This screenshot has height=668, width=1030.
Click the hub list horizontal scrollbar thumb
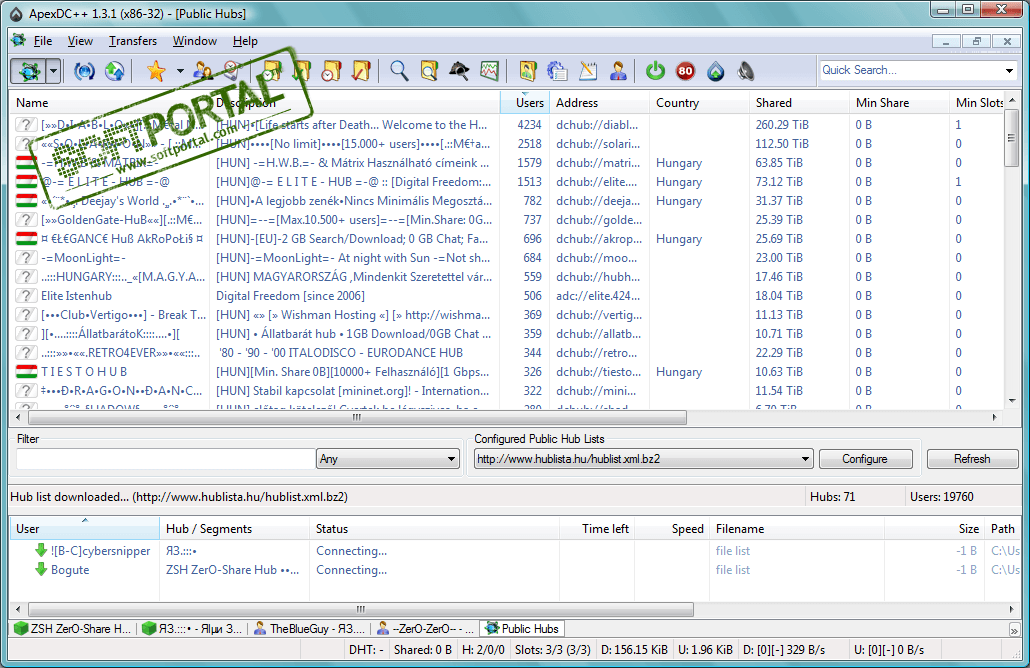tap(357, 417)
